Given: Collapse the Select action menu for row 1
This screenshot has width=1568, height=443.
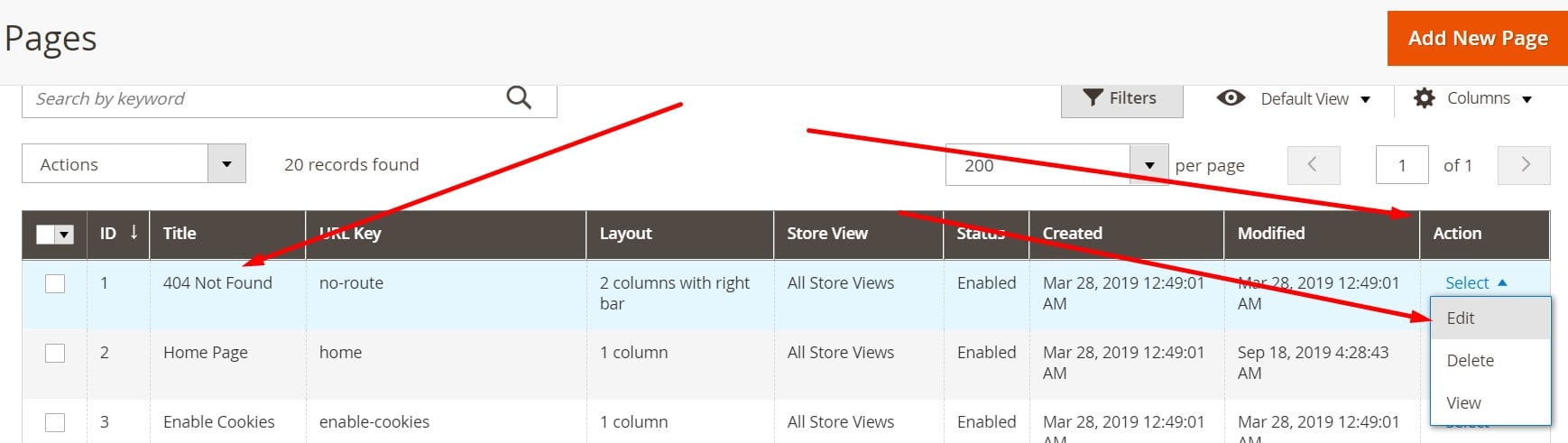Looking at the screenshot, I should [x=1476, y=282].
